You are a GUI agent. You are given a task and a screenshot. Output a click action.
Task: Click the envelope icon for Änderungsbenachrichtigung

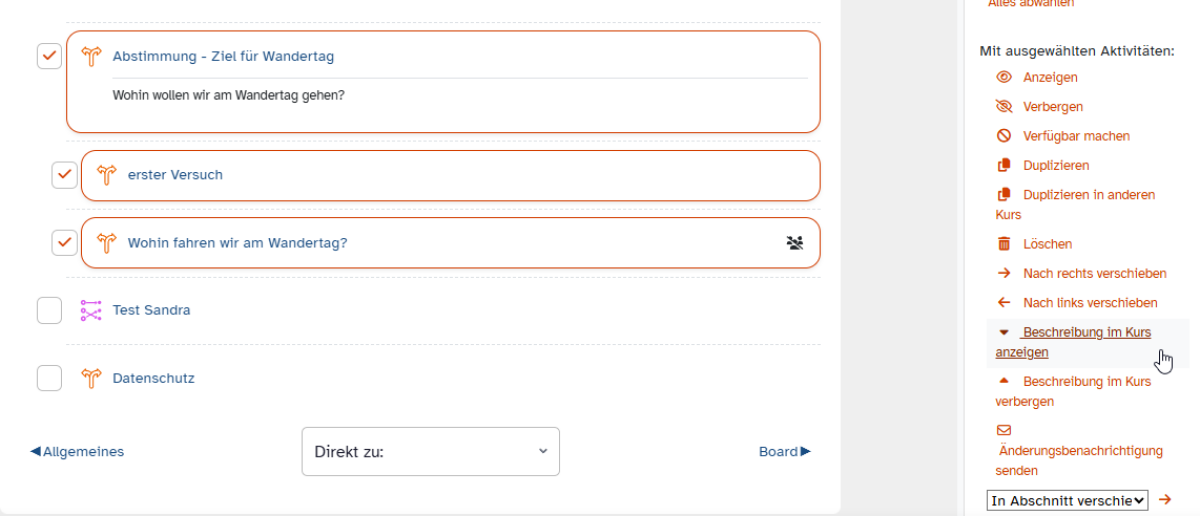[1004, 430]
